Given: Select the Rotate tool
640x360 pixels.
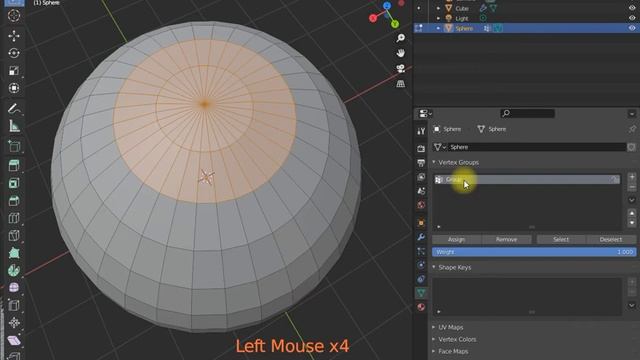Looking at the screenshot, I should click(14, 53).
